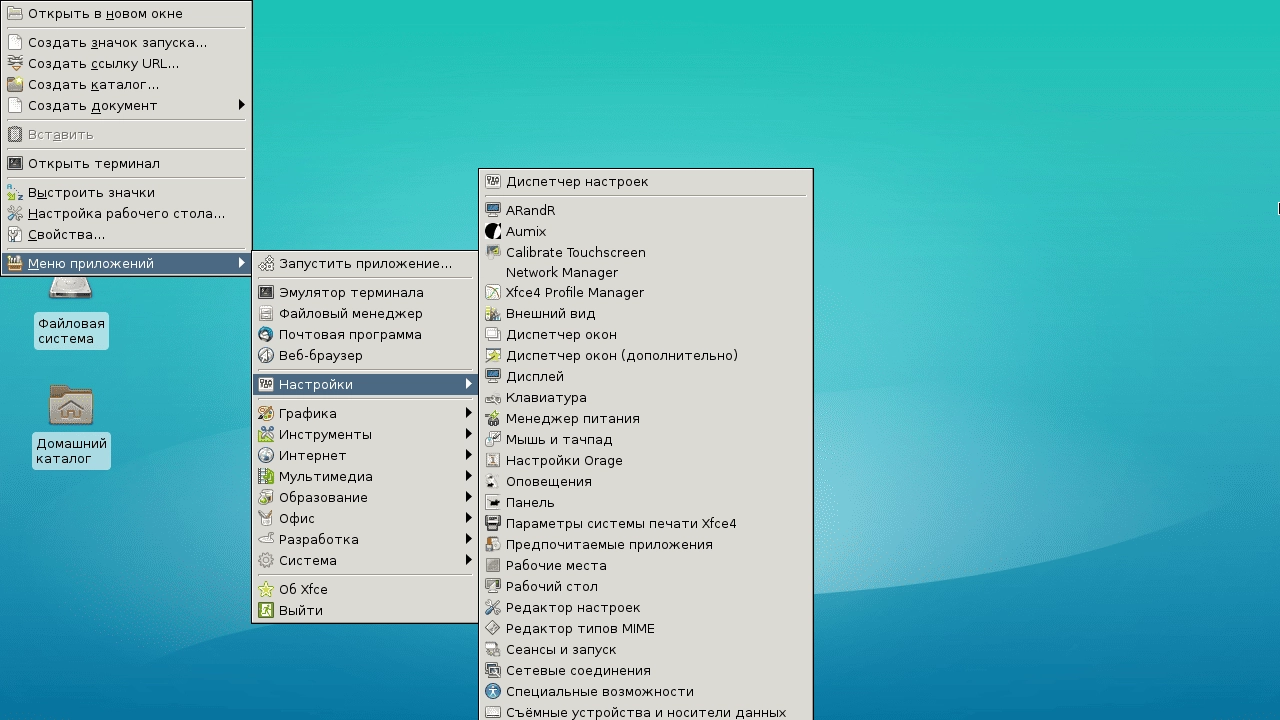This screenshot has height=720, width=1280.
Task: Open Диспетчер настроек menu entry
Action: (x=577, y=181)
